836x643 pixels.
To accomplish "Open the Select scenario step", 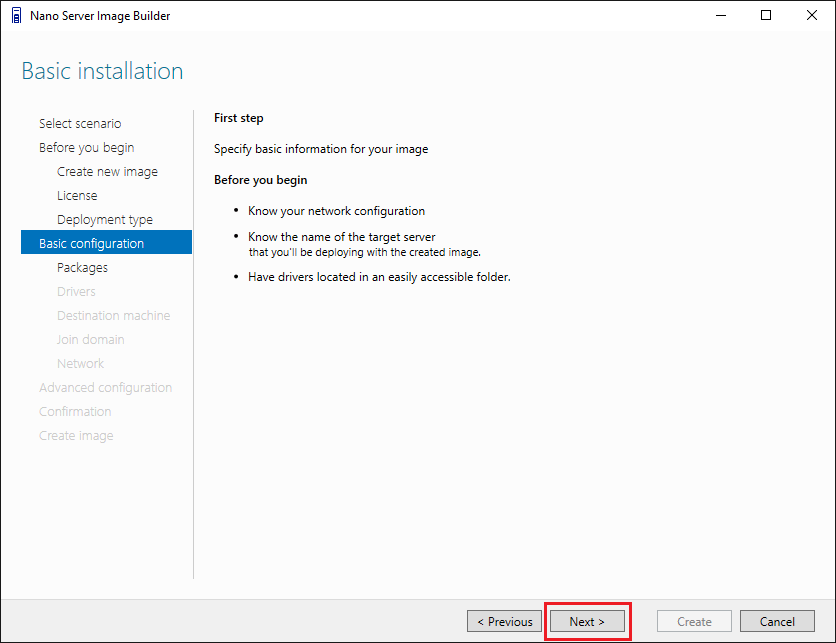I will (80, 124).
